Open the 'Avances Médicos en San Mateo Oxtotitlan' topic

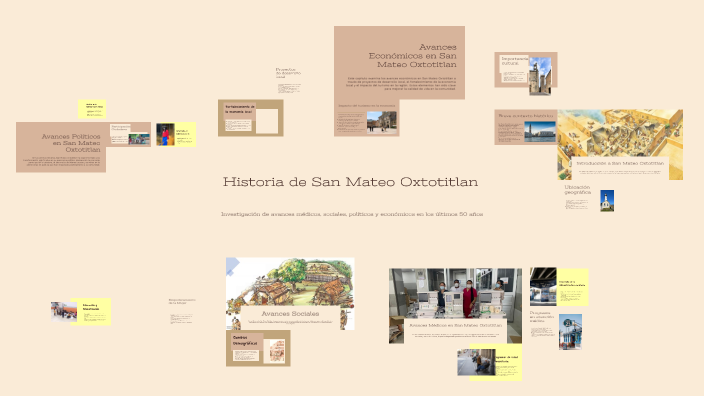pyautogui.click(x=455, y=306)
